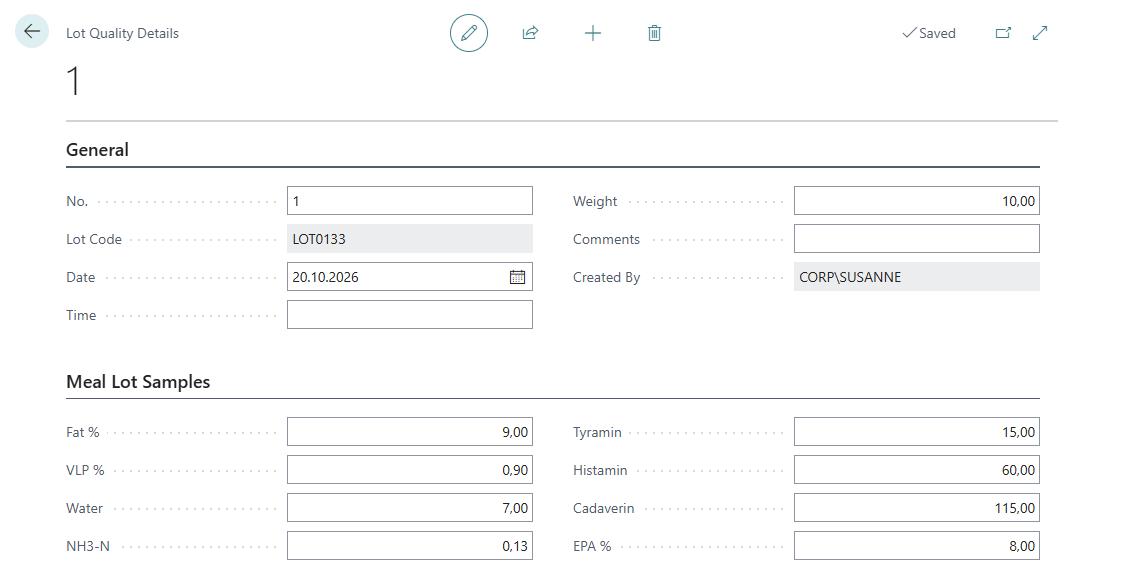Go back with the arrow button

(x=32, y=31)
